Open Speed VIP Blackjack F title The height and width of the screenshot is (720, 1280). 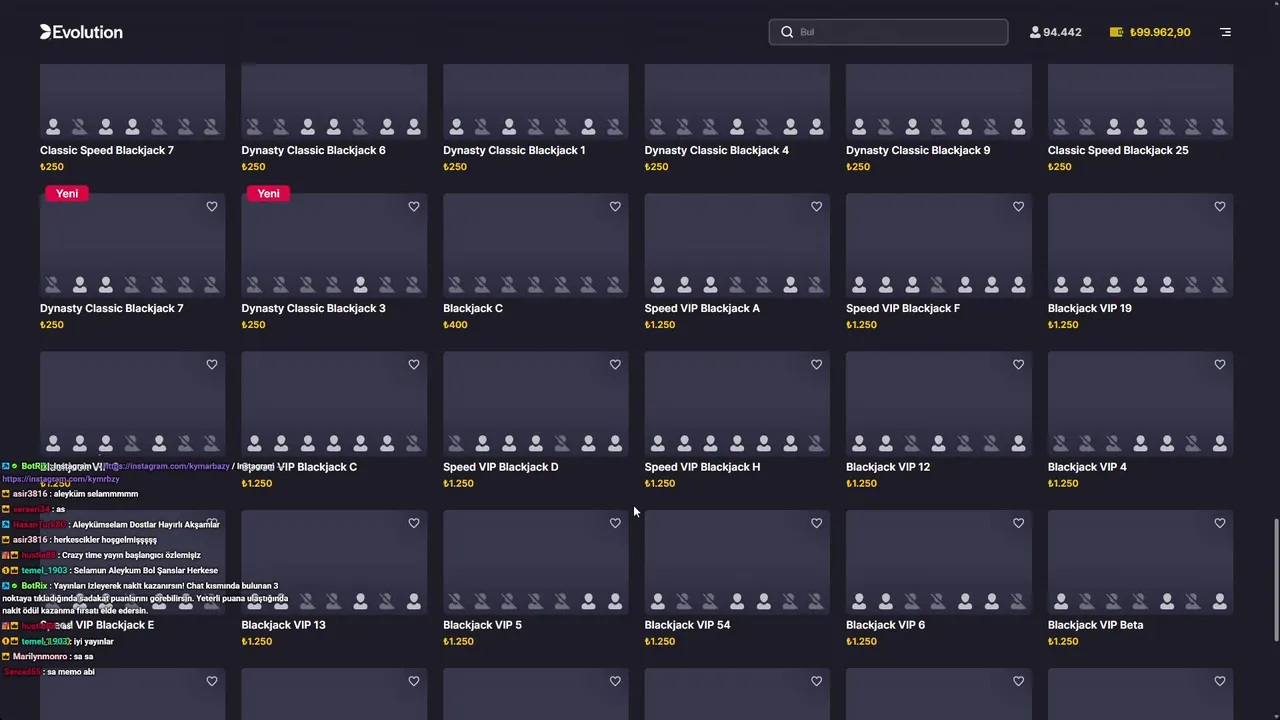[x=903, y=308]
